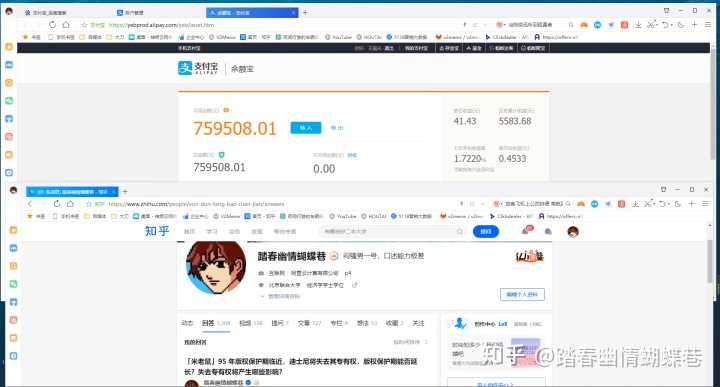Viewport: 720px width, 387px height.
Task: Open undo dropdown arrow in top window toolbar
Action: coord(671,25)
